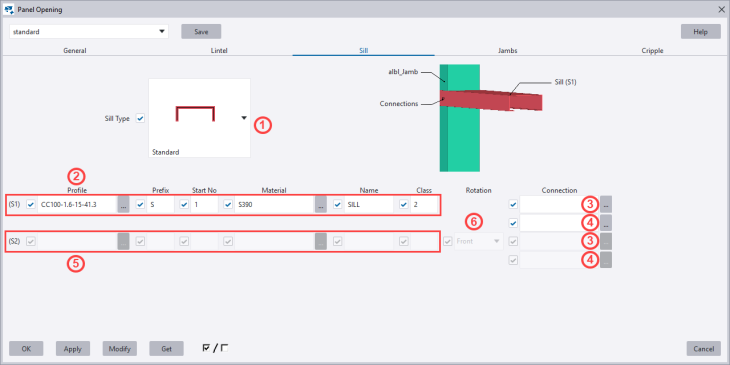Click the Get button
The image size is (730, 365).
(166, 348)
